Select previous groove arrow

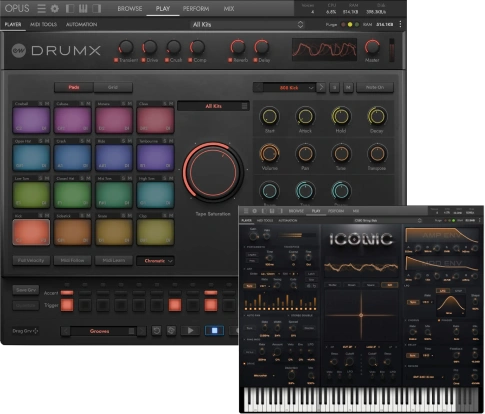point(65,331)
